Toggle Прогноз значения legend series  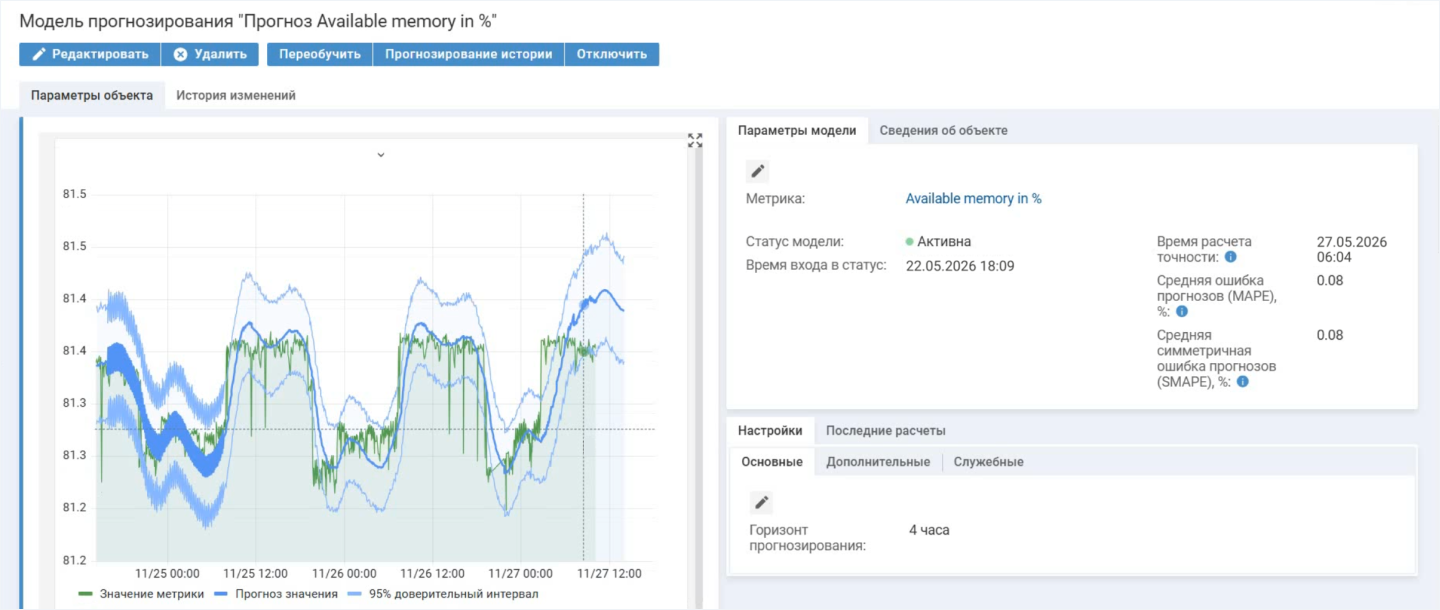pos(275,594)
